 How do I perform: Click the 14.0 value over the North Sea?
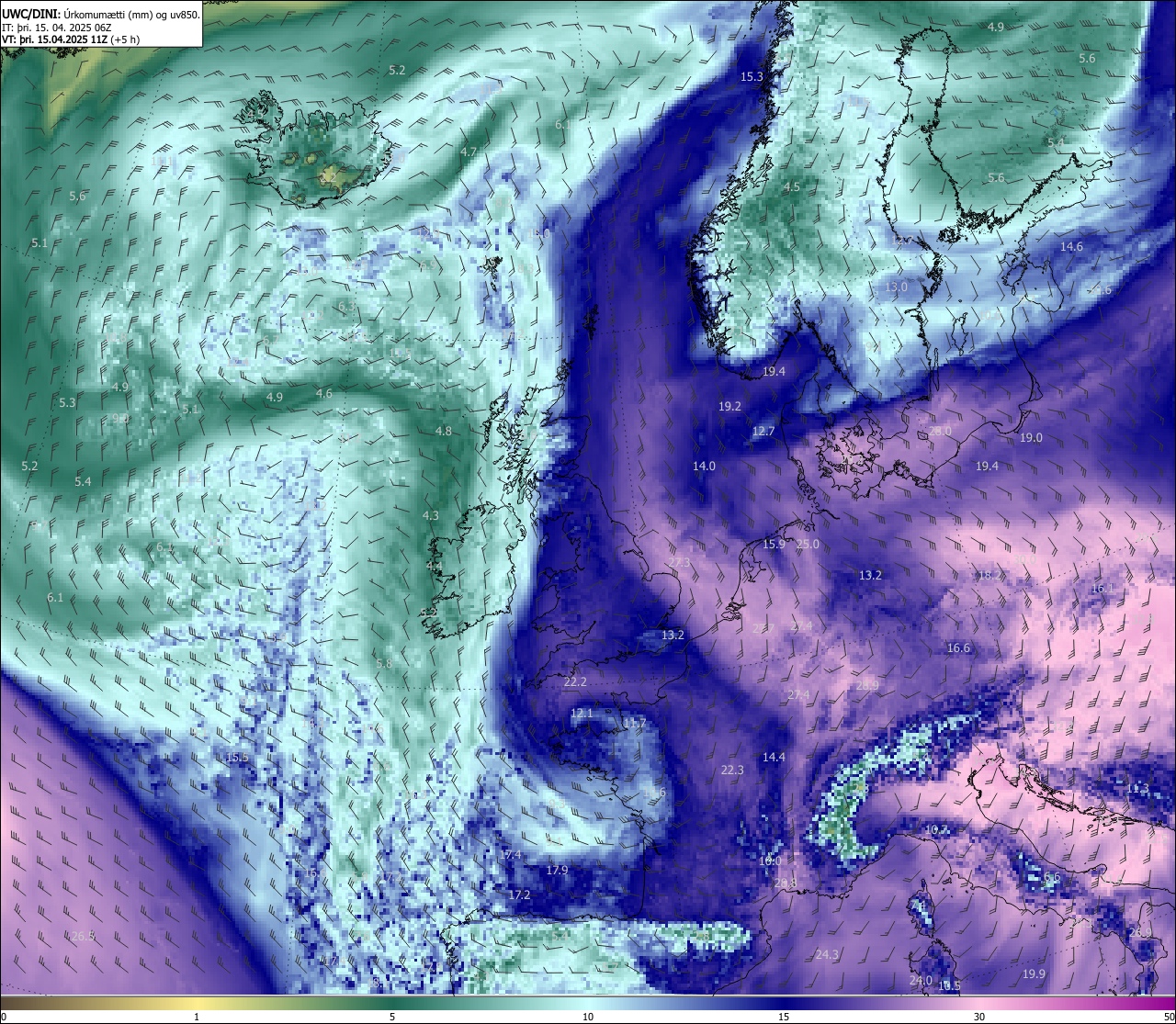(704, 467)
